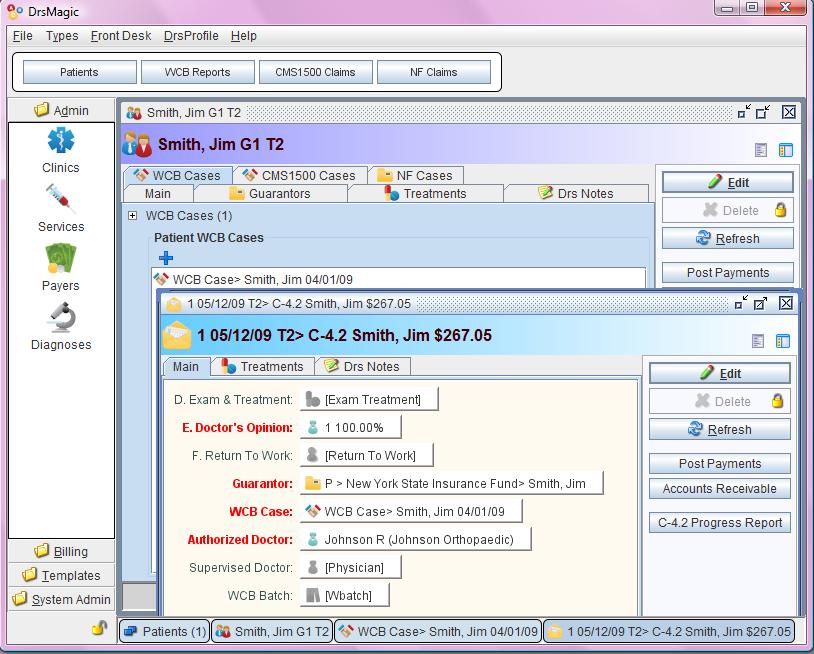The height and width of the screenshot is (654, 814).
Task: Open Johnson R (Johnson Orthopaedic) doctor field
Action: [x=416, y=539]
